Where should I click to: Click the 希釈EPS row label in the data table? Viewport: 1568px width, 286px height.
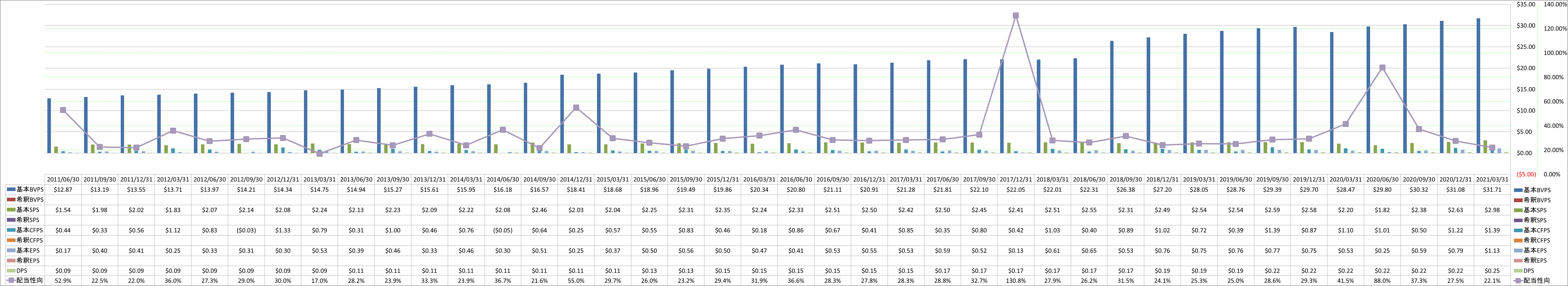point(28,260)
